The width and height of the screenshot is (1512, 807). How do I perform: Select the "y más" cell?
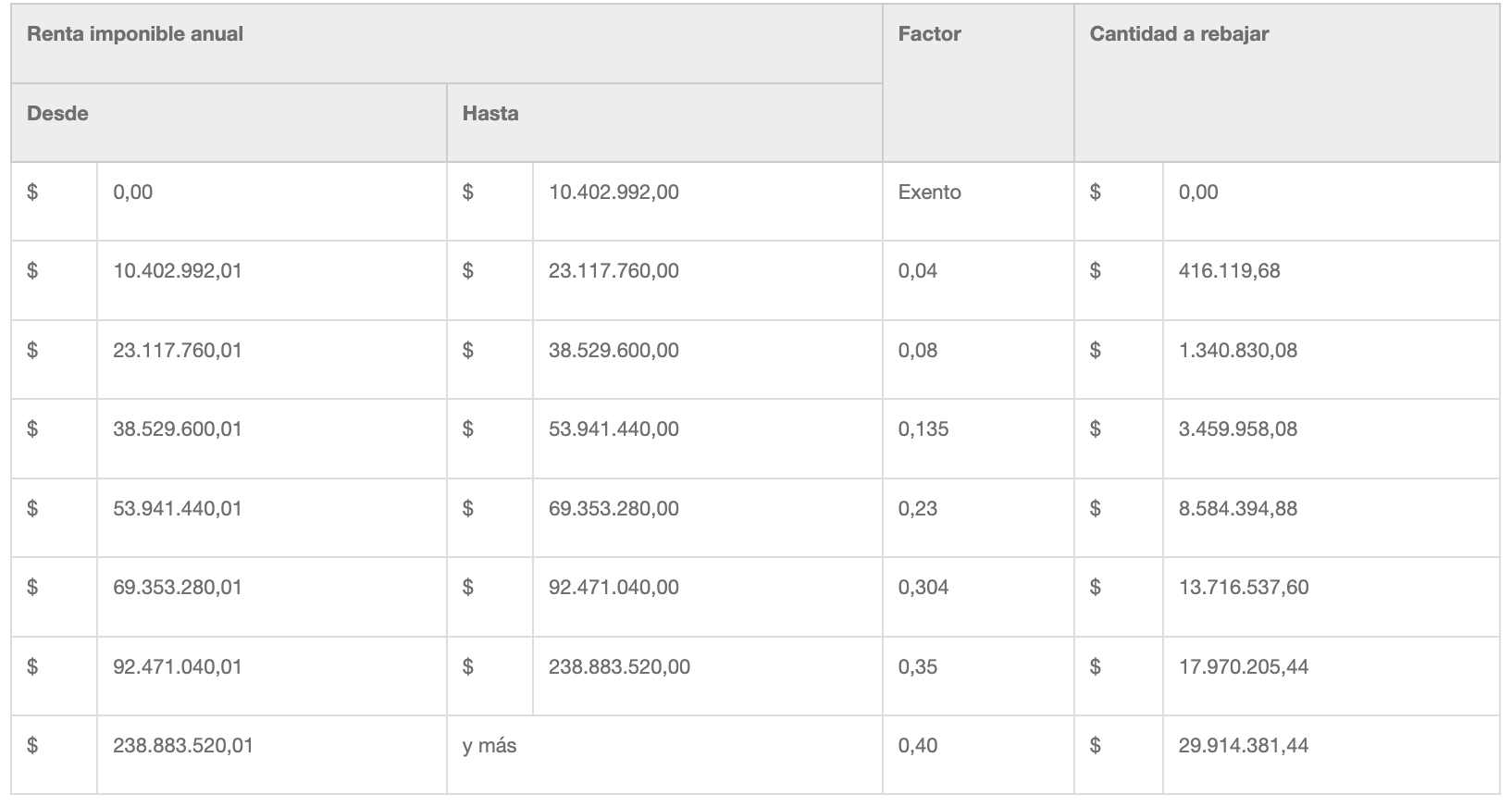(x=490, y=746)
